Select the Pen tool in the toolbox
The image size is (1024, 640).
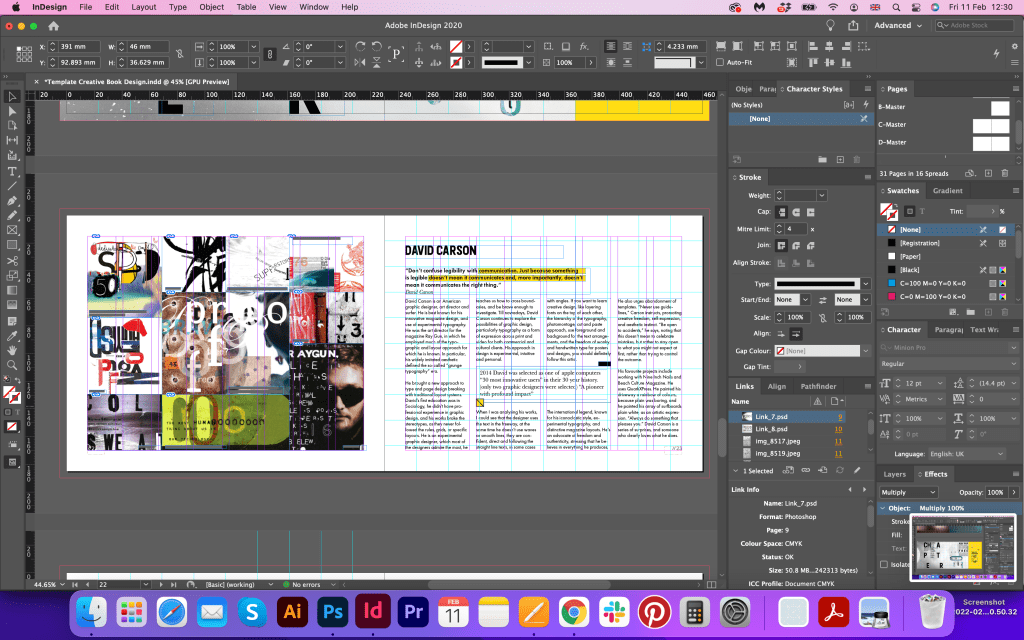click(x=12, y=200)
